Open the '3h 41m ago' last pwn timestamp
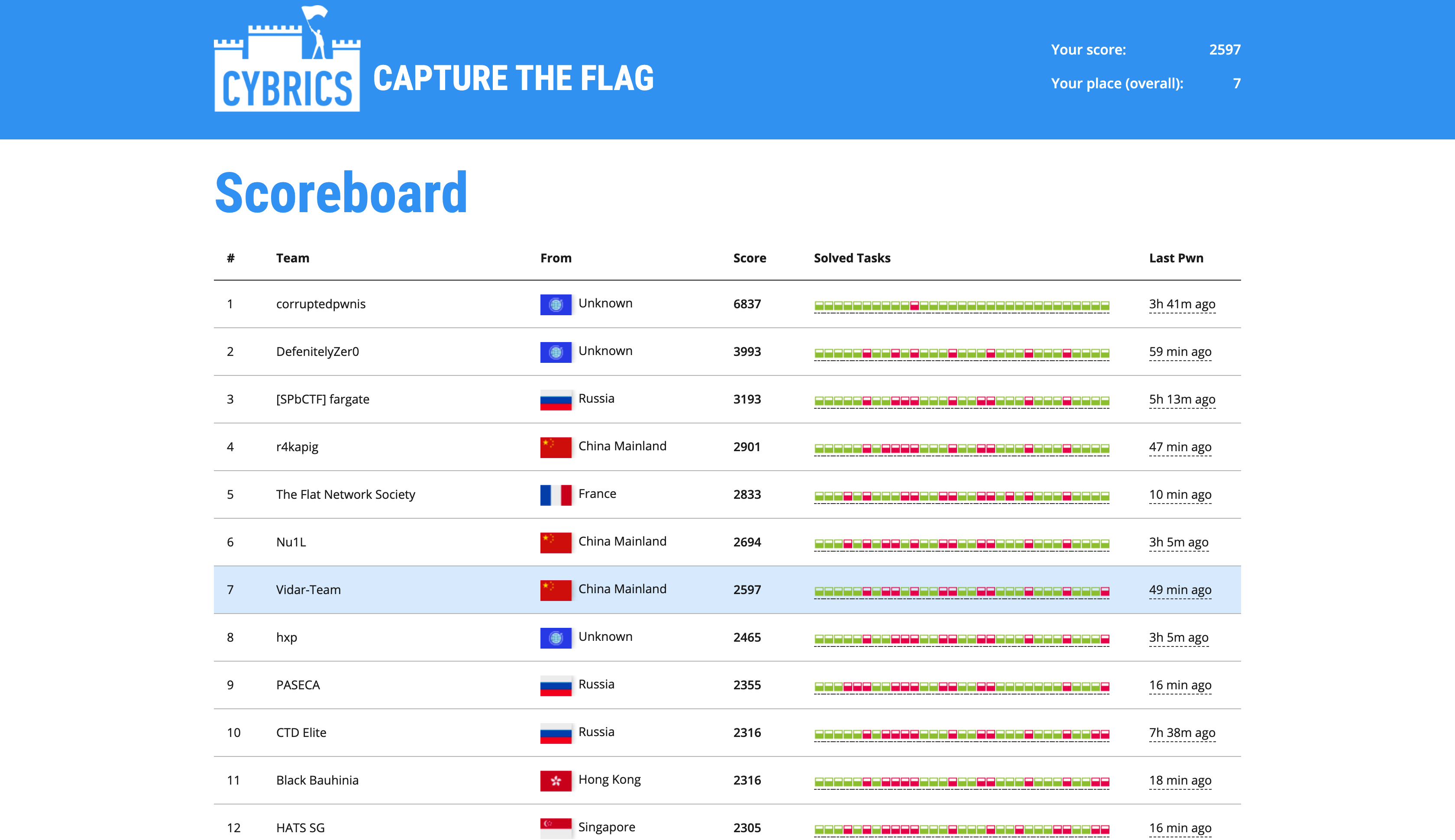This screenshot has height=840, width=1455. pyautogui.click(x=1182, y=304)
